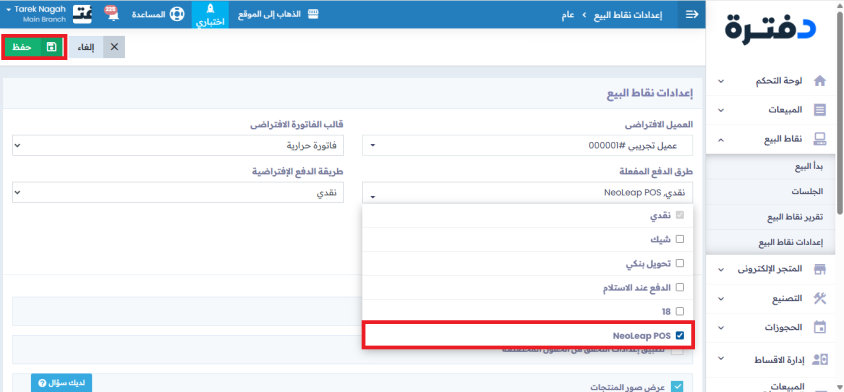Click the اختباري trial tab

pyautogui.click(x=210, y=15)
